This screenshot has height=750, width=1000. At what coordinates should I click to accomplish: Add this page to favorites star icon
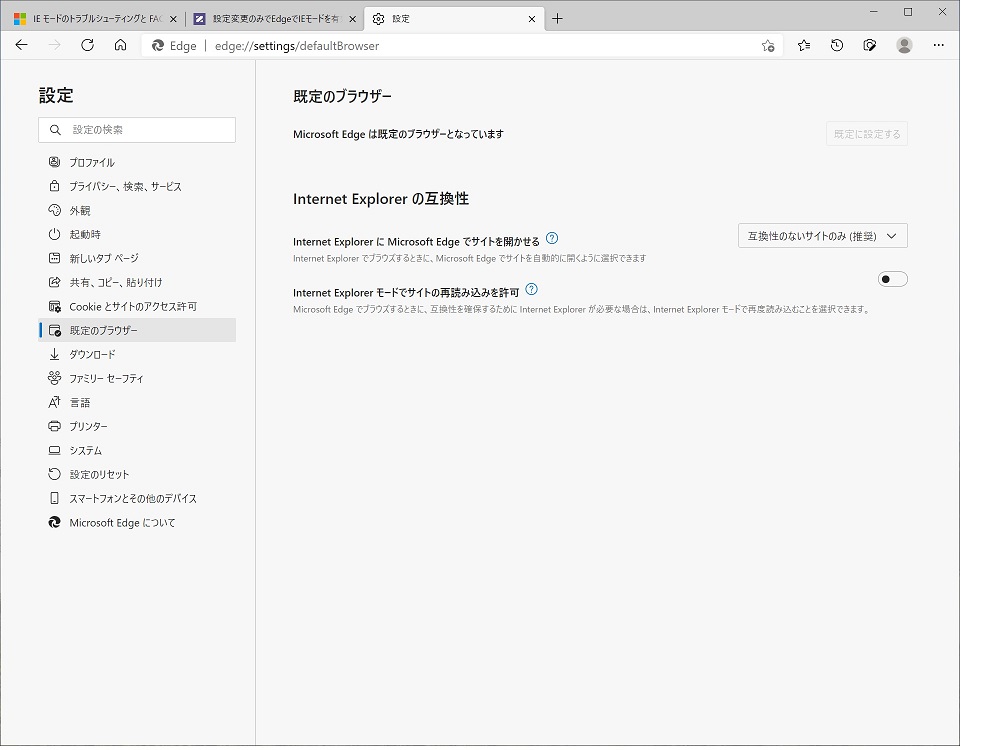[768, 46]
